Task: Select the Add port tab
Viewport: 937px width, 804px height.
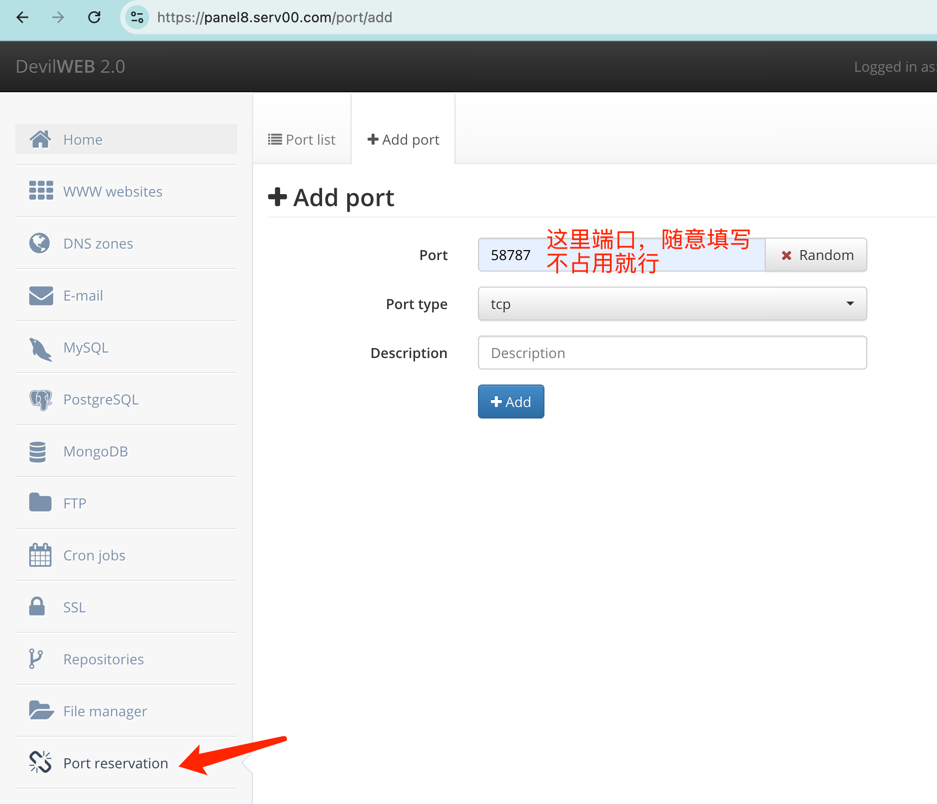Action: tap(403, 140)
